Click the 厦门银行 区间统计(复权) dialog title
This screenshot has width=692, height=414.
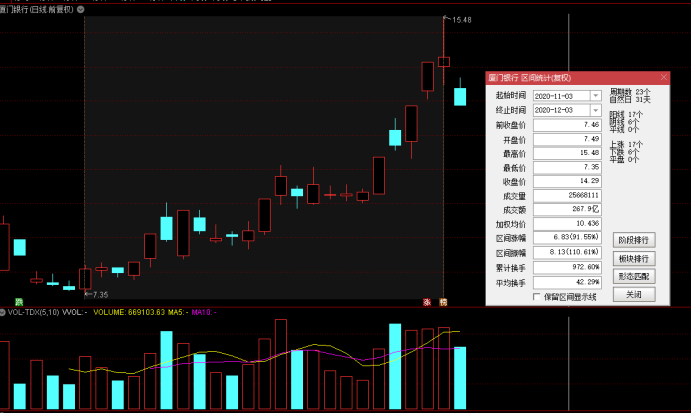[x=530, y=78]
